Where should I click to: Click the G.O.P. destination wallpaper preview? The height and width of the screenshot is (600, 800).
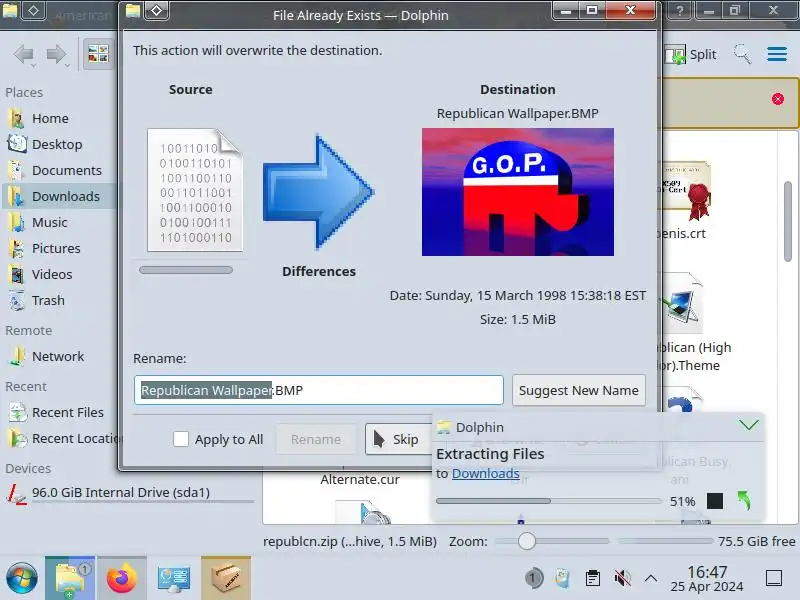click(518, 192)
